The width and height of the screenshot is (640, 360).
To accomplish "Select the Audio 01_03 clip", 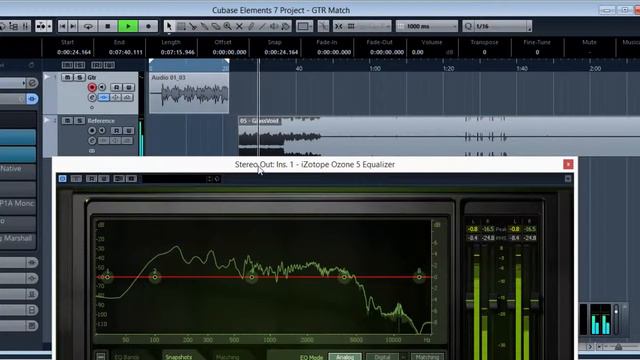I will pyautogui.click(x=189, y=93).
